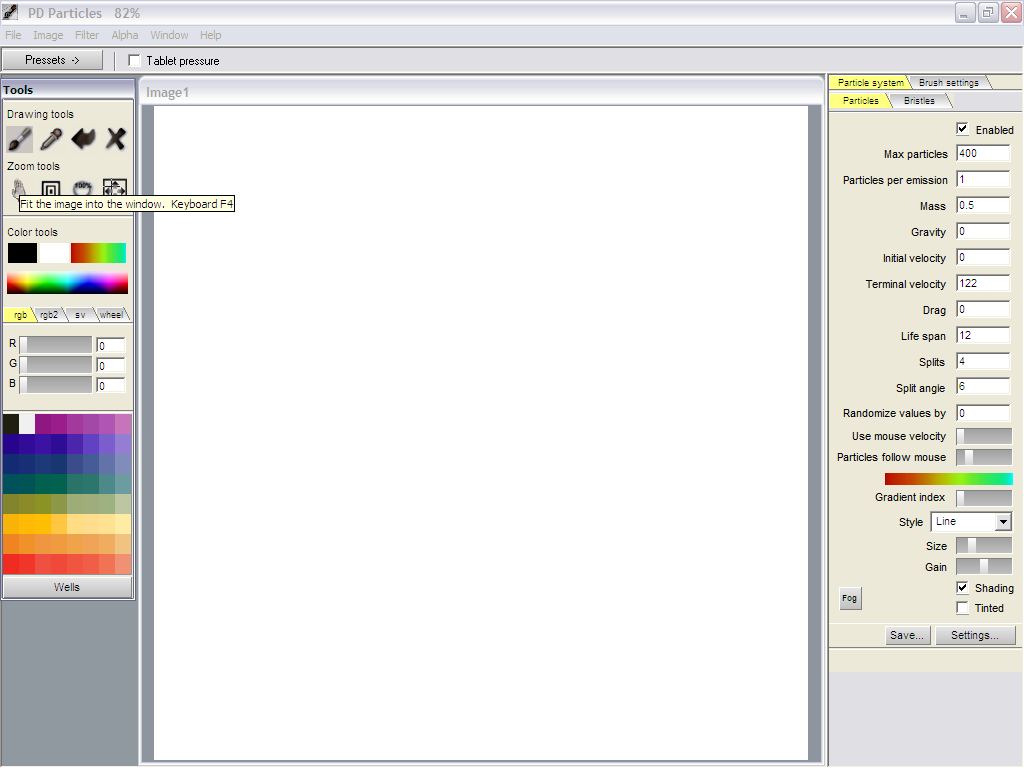Switch to the Brush settings tab
Viewport: 1024px width, 768px height.
coord(948,82)
